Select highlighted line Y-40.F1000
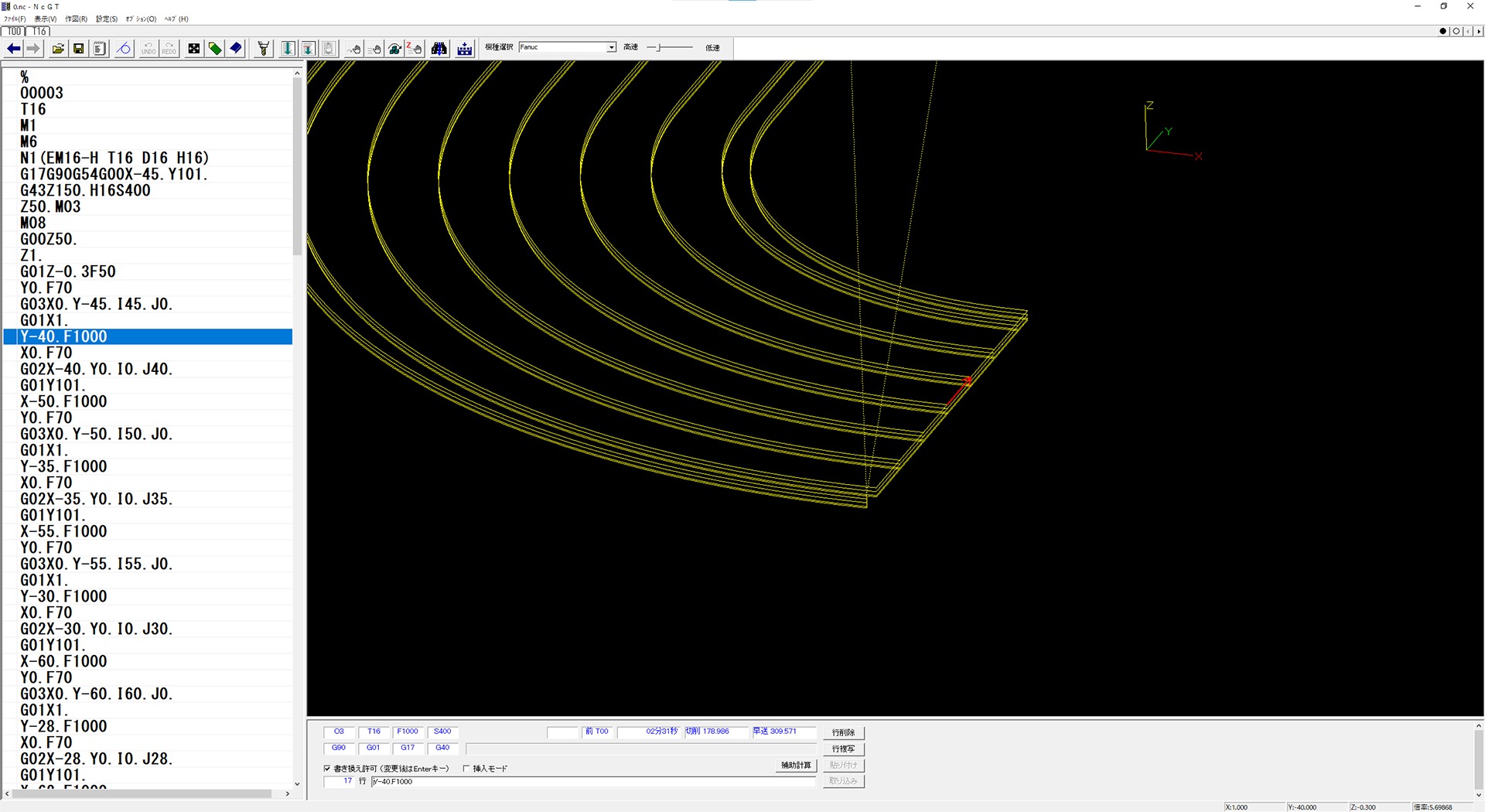The image size is (1485, 812). tap(148, 336)
